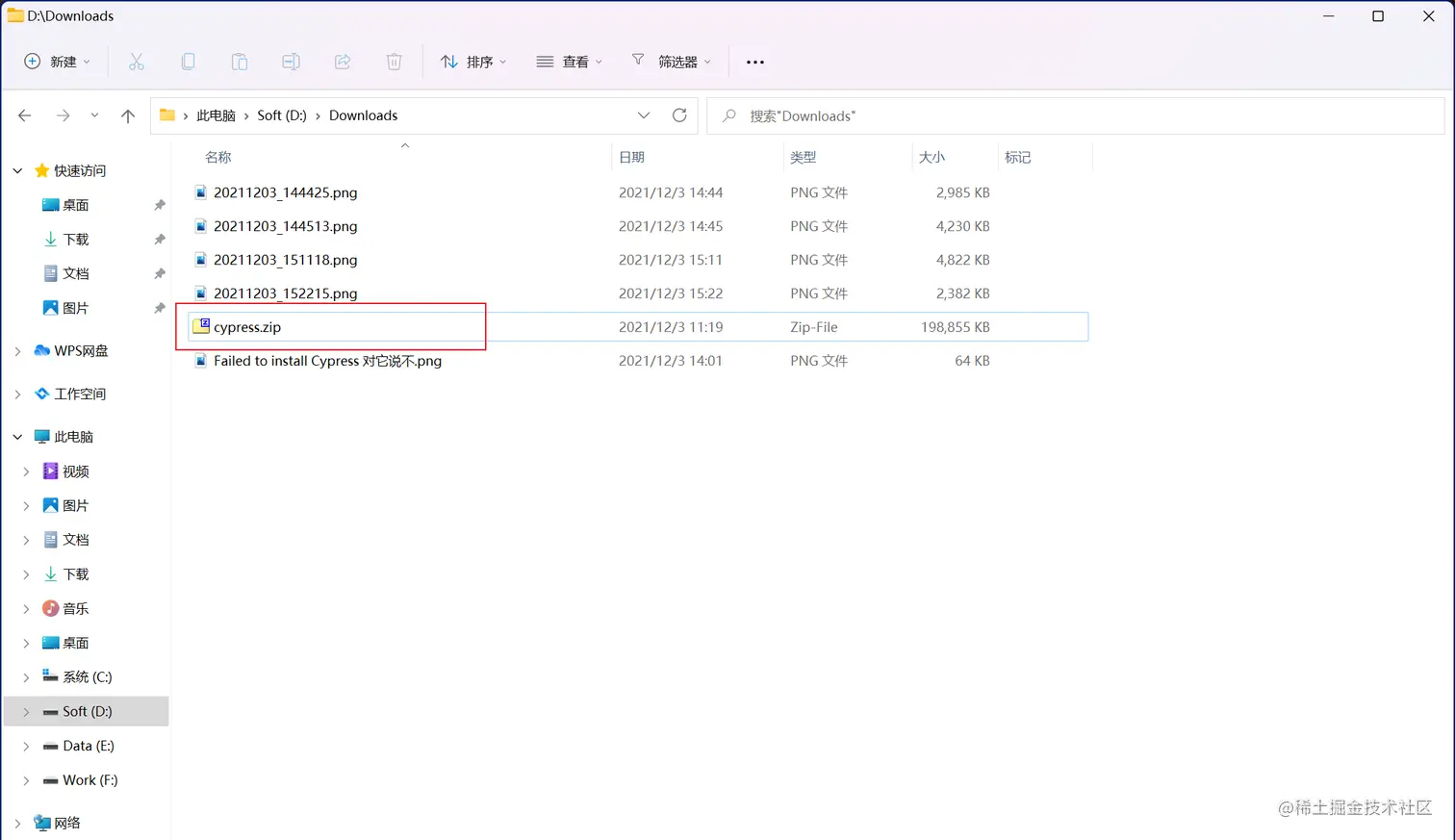1455x840 pixels.
Task: Select the Soft (D:) drive in sidebar
Action: click(87, 711)
